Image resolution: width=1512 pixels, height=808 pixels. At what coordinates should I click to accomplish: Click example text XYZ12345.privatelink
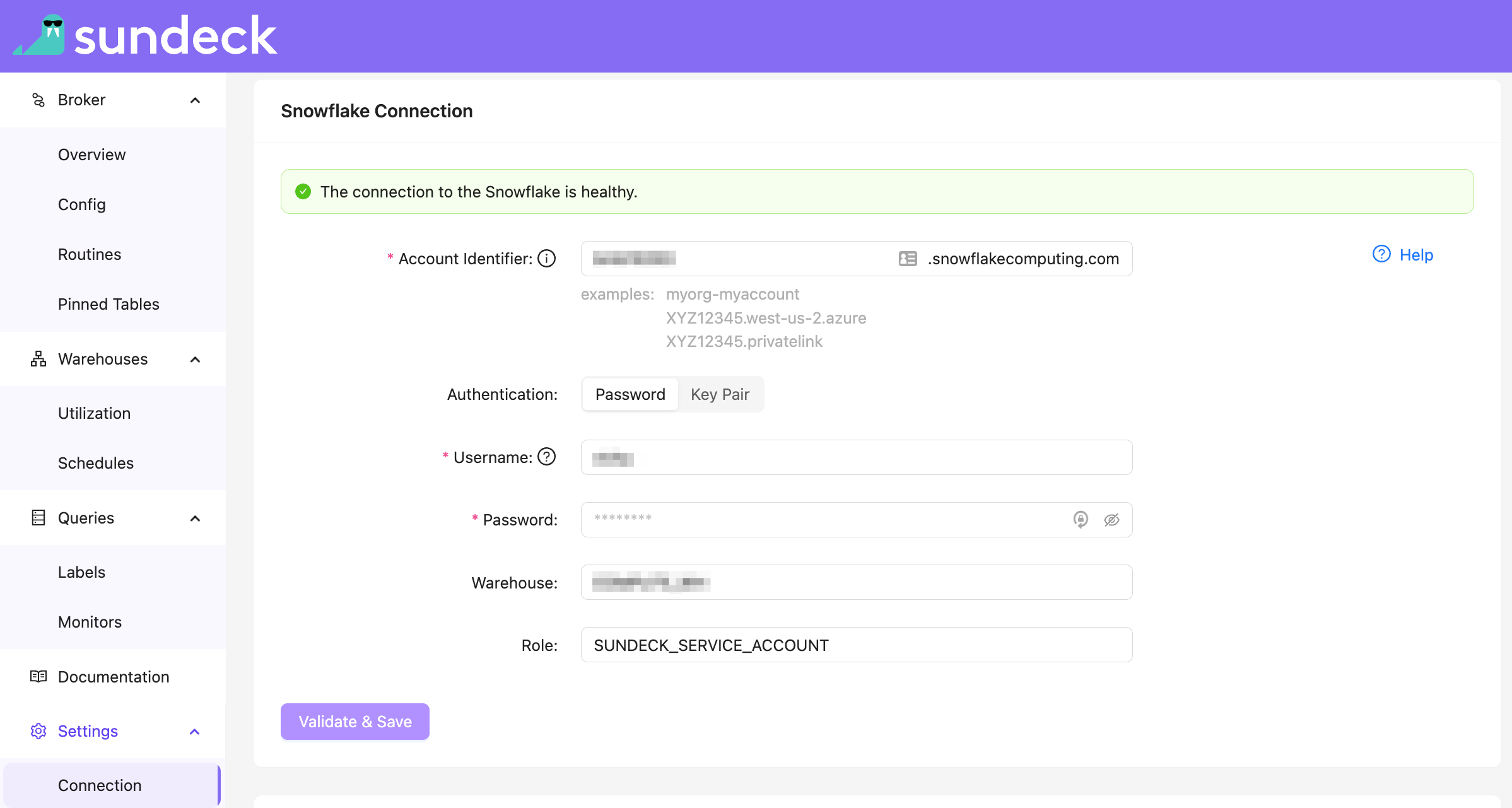point(744,341)
